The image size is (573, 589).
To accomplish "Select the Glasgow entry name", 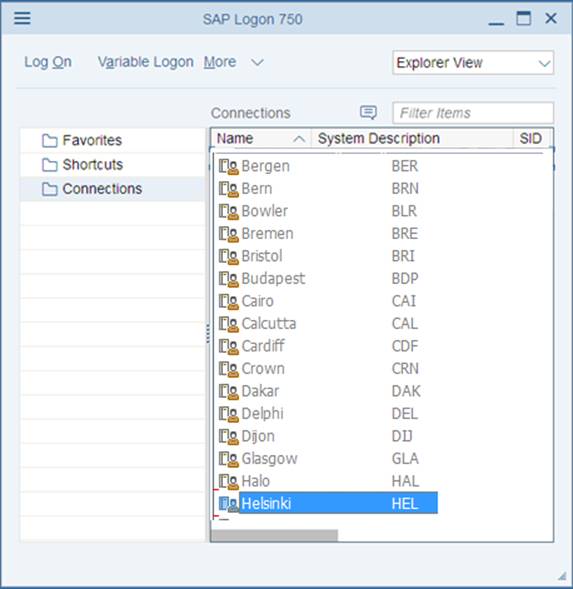I will tap(269, 459).
